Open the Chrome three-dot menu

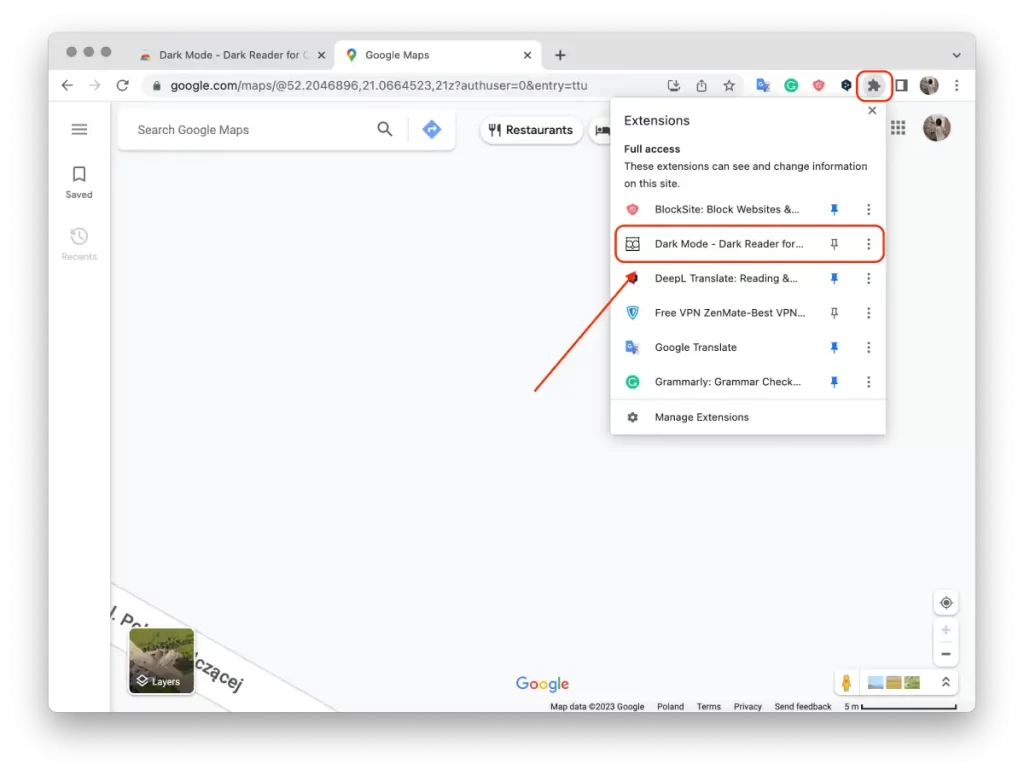pyautogui.click(x=957, y=86)
